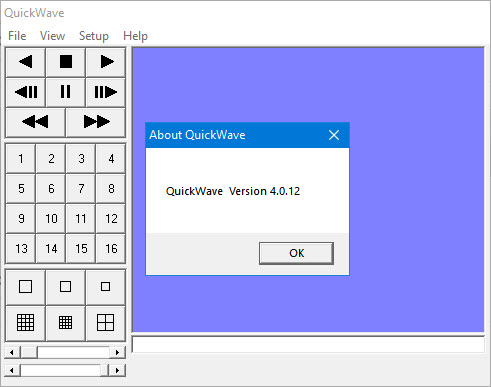491x387 pixels.
Task: Open the Help menu
Action: pyautogui.click(x=135, y=36)
